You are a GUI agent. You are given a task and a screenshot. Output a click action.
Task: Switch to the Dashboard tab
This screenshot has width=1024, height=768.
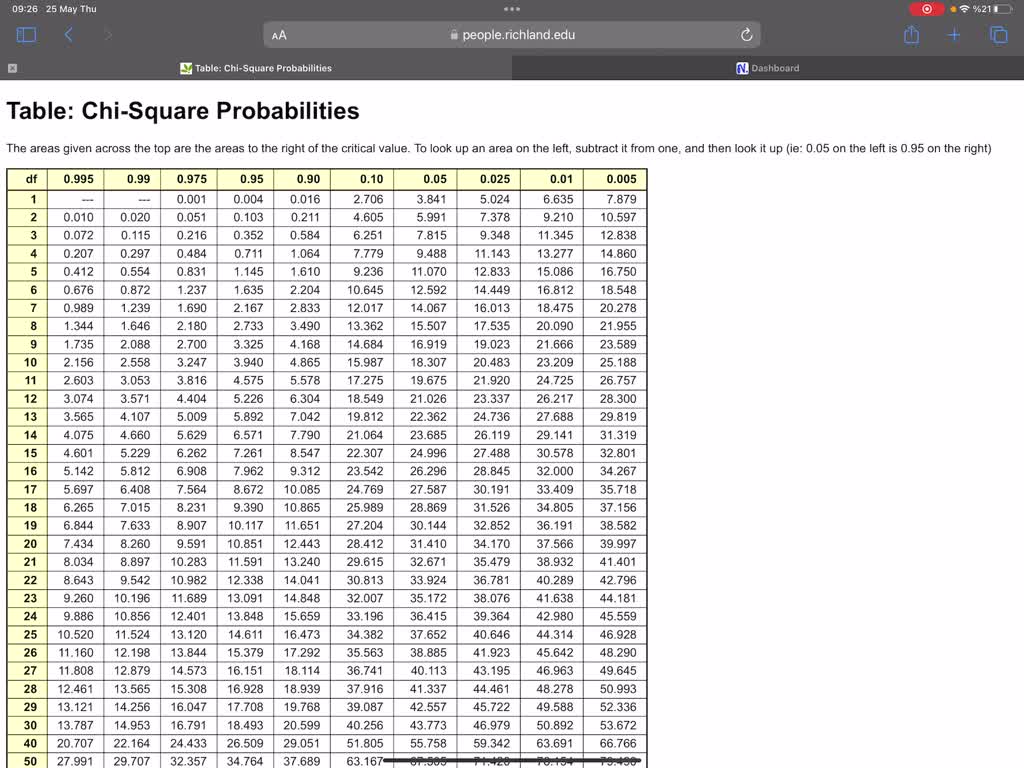pos(768,68)
